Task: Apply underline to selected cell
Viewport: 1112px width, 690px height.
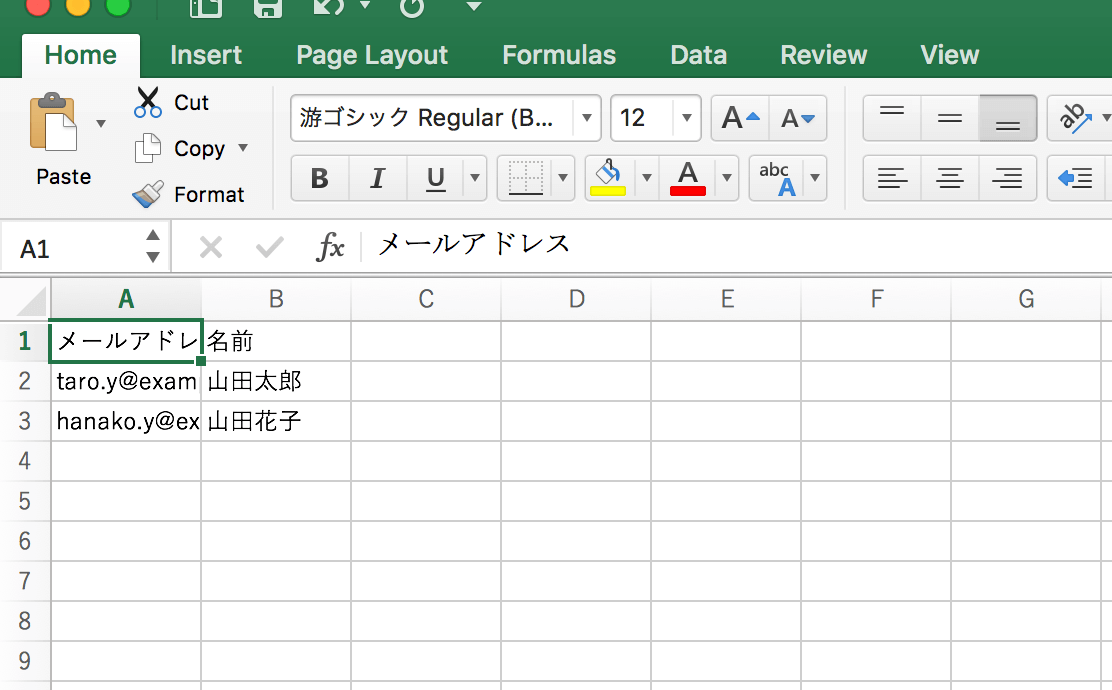Action: (434, 179)
